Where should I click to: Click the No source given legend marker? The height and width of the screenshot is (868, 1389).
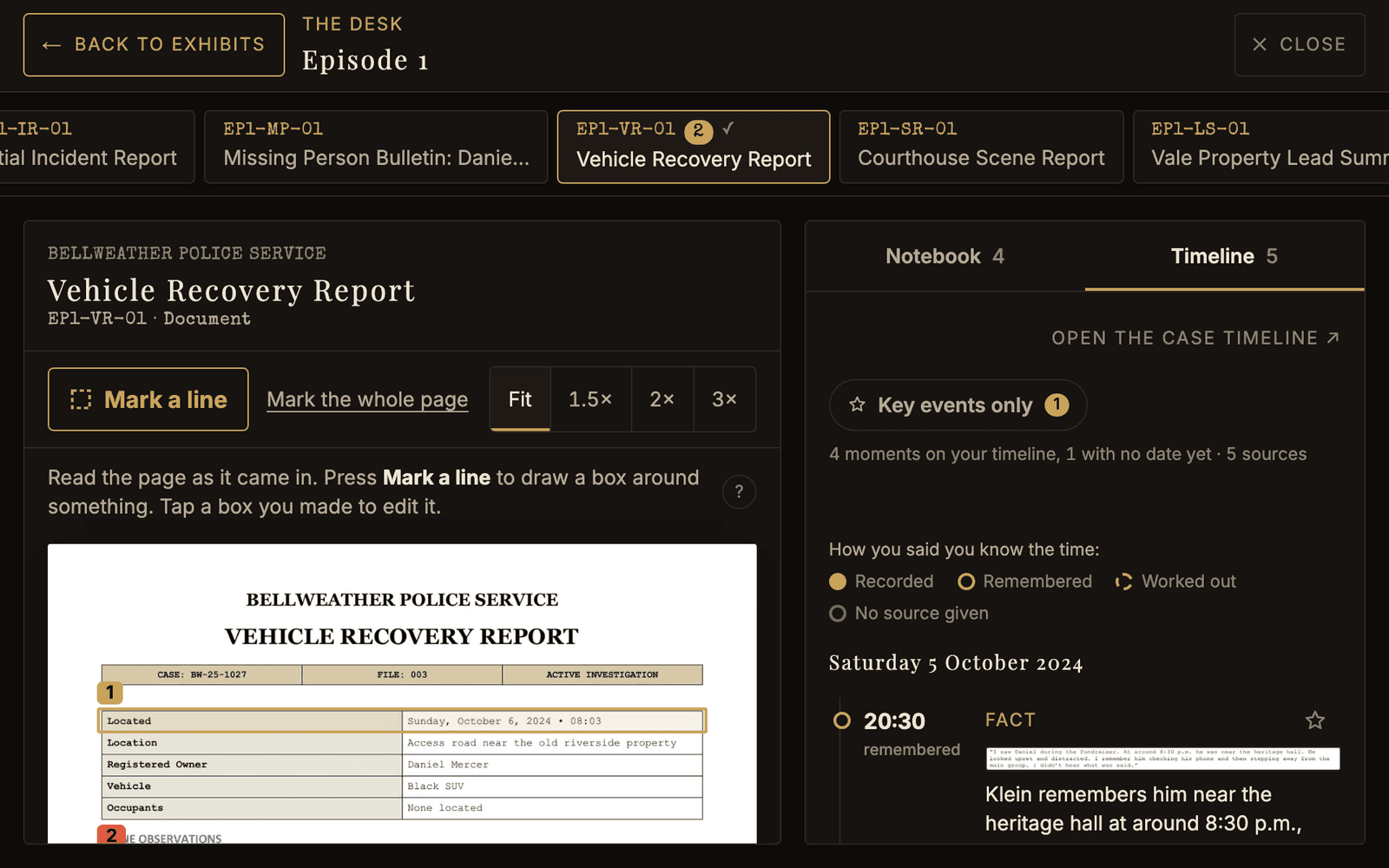[x=838, y=614]
